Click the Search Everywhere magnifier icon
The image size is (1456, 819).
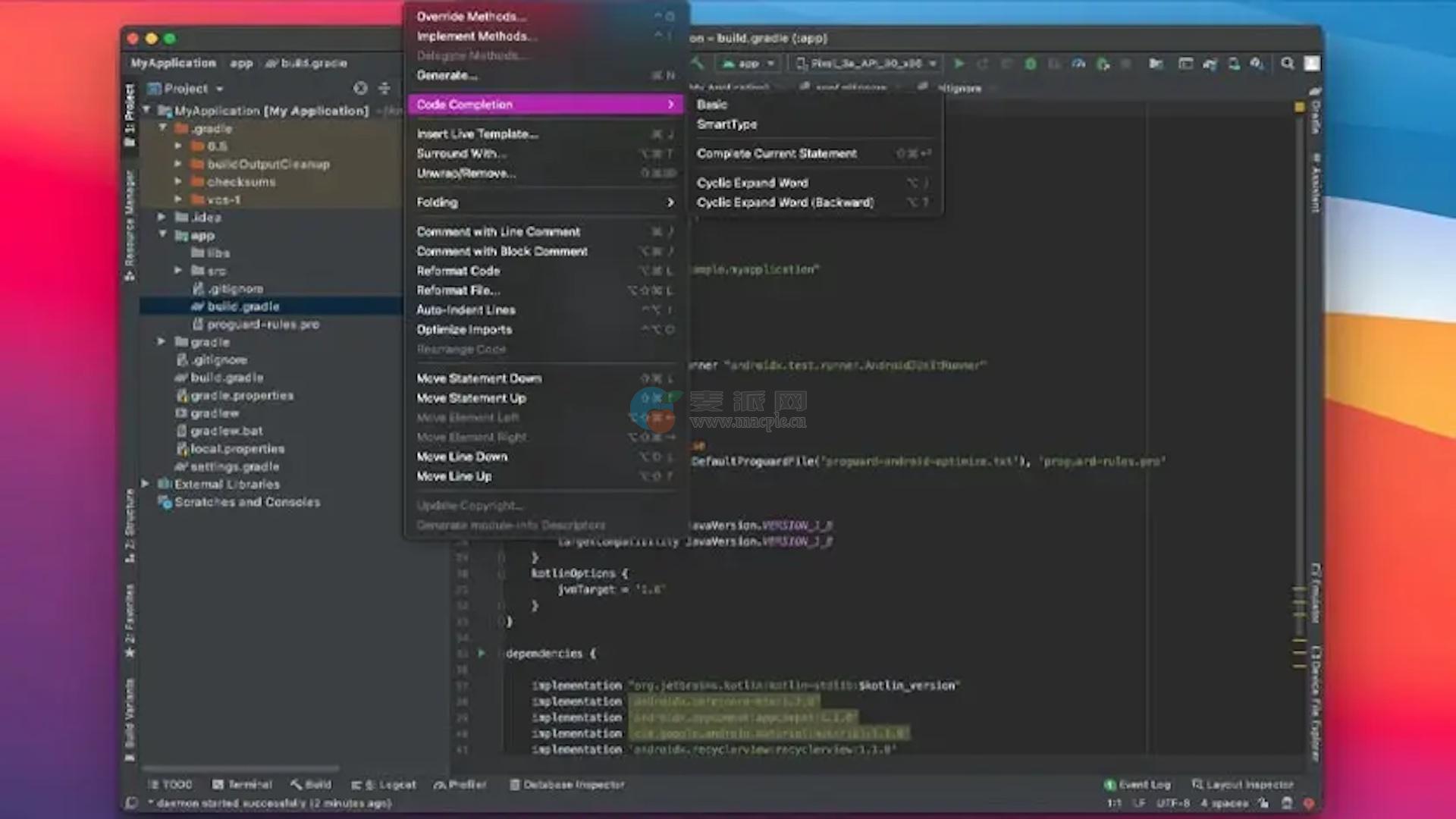click(x=1287, y=64)
